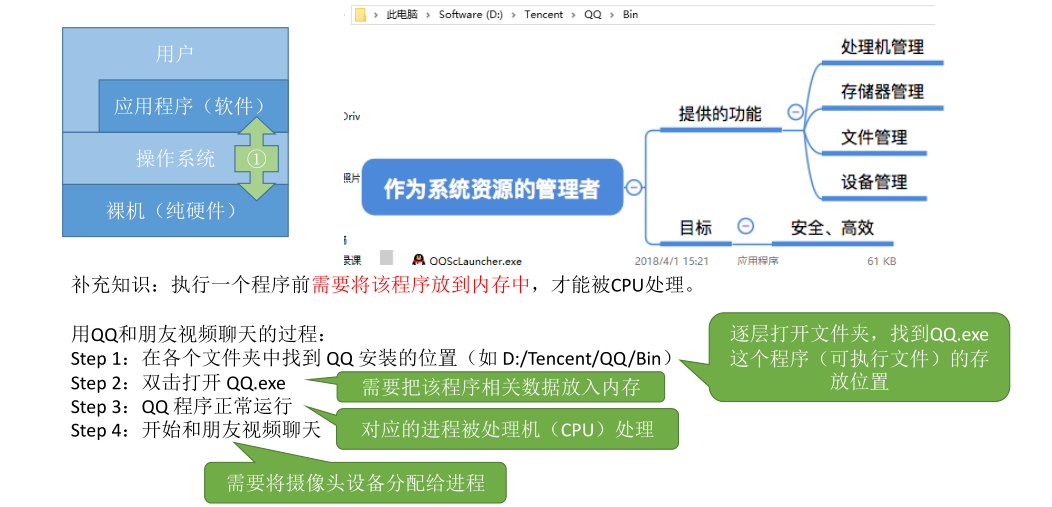
Task: Go to 此电脑 in the breadcrumb path
Action: [x=402, y=15]
